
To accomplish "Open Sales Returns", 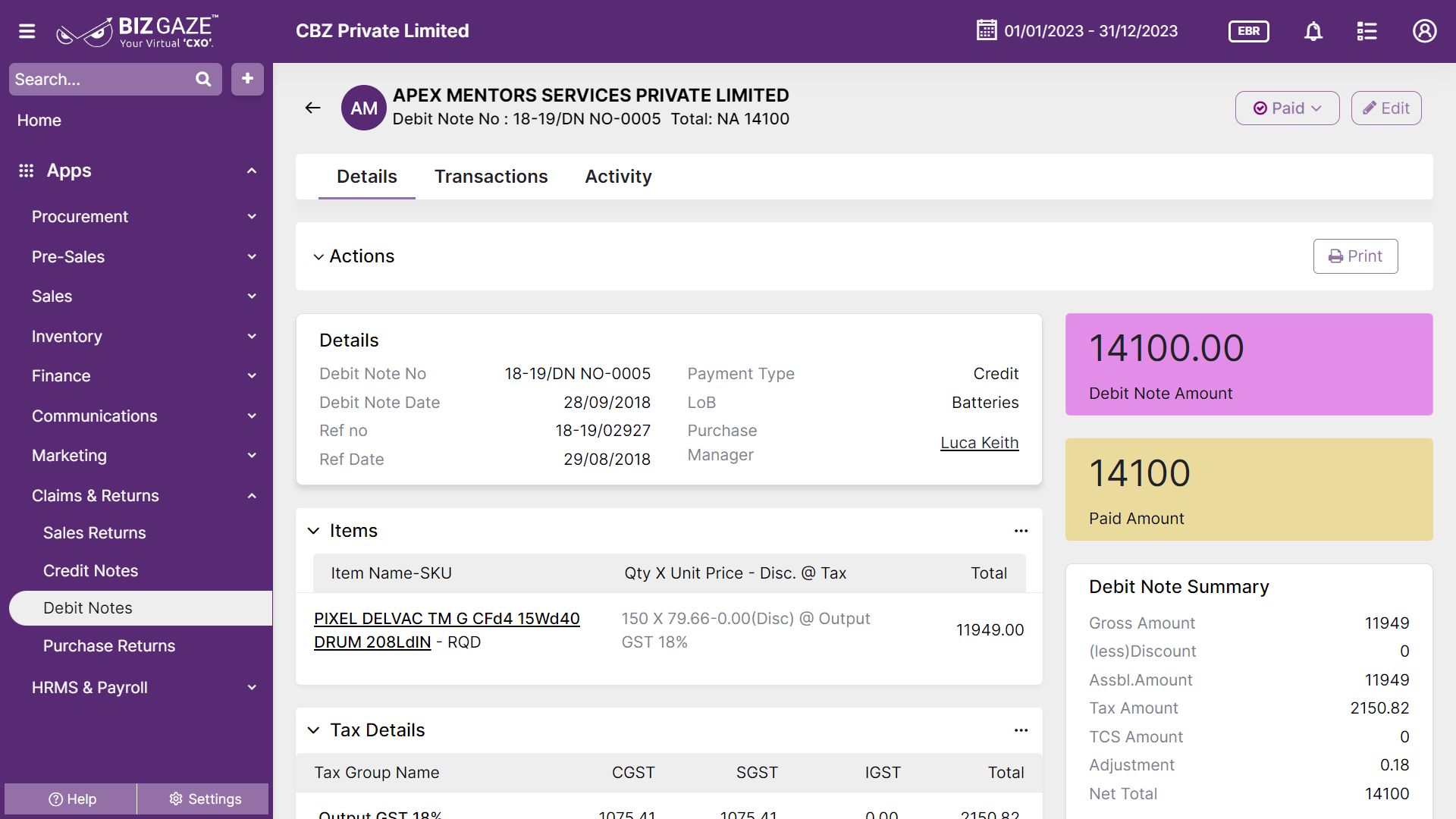I will point(95,533).
